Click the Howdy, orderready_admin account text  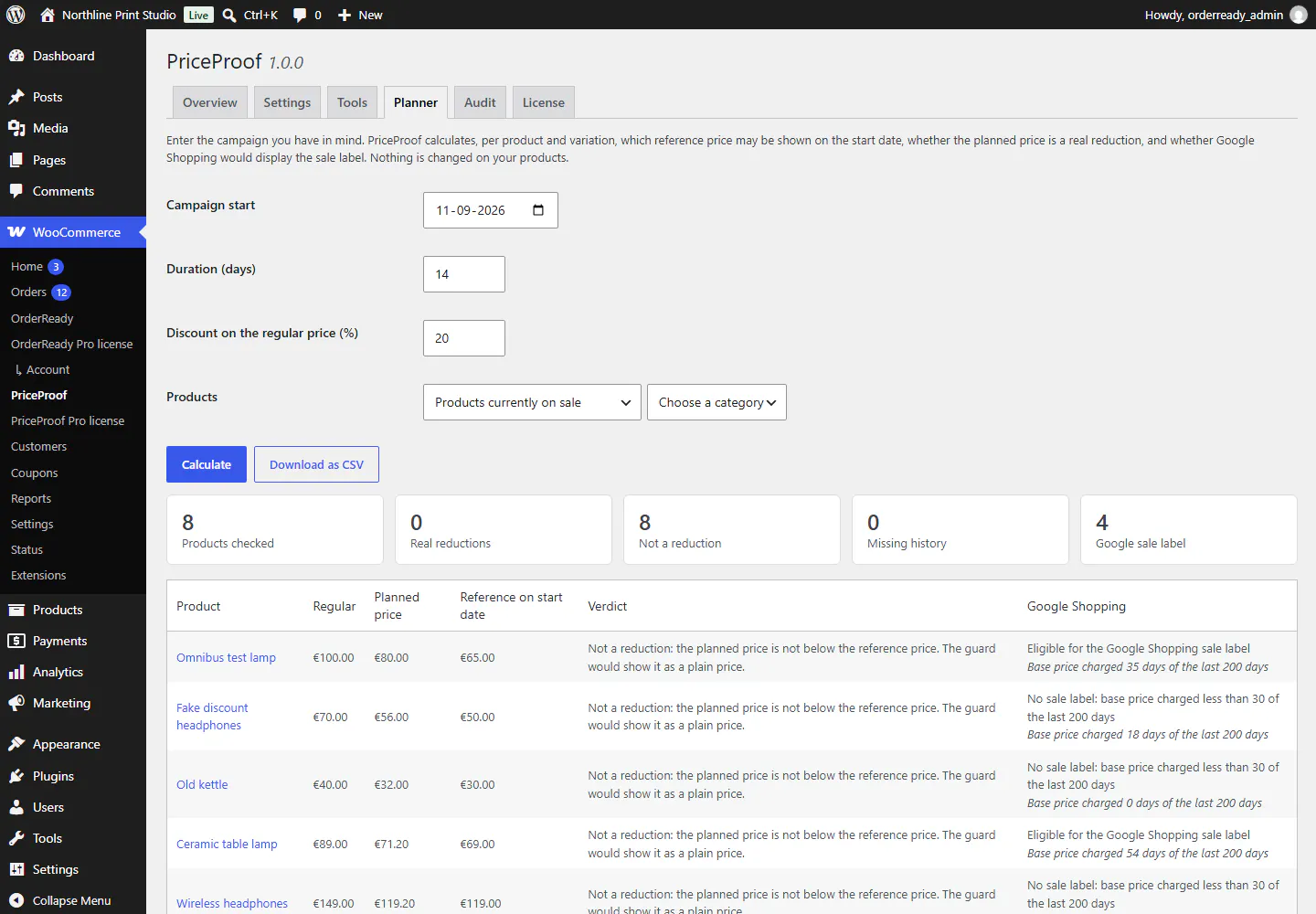pos(1214,15)
